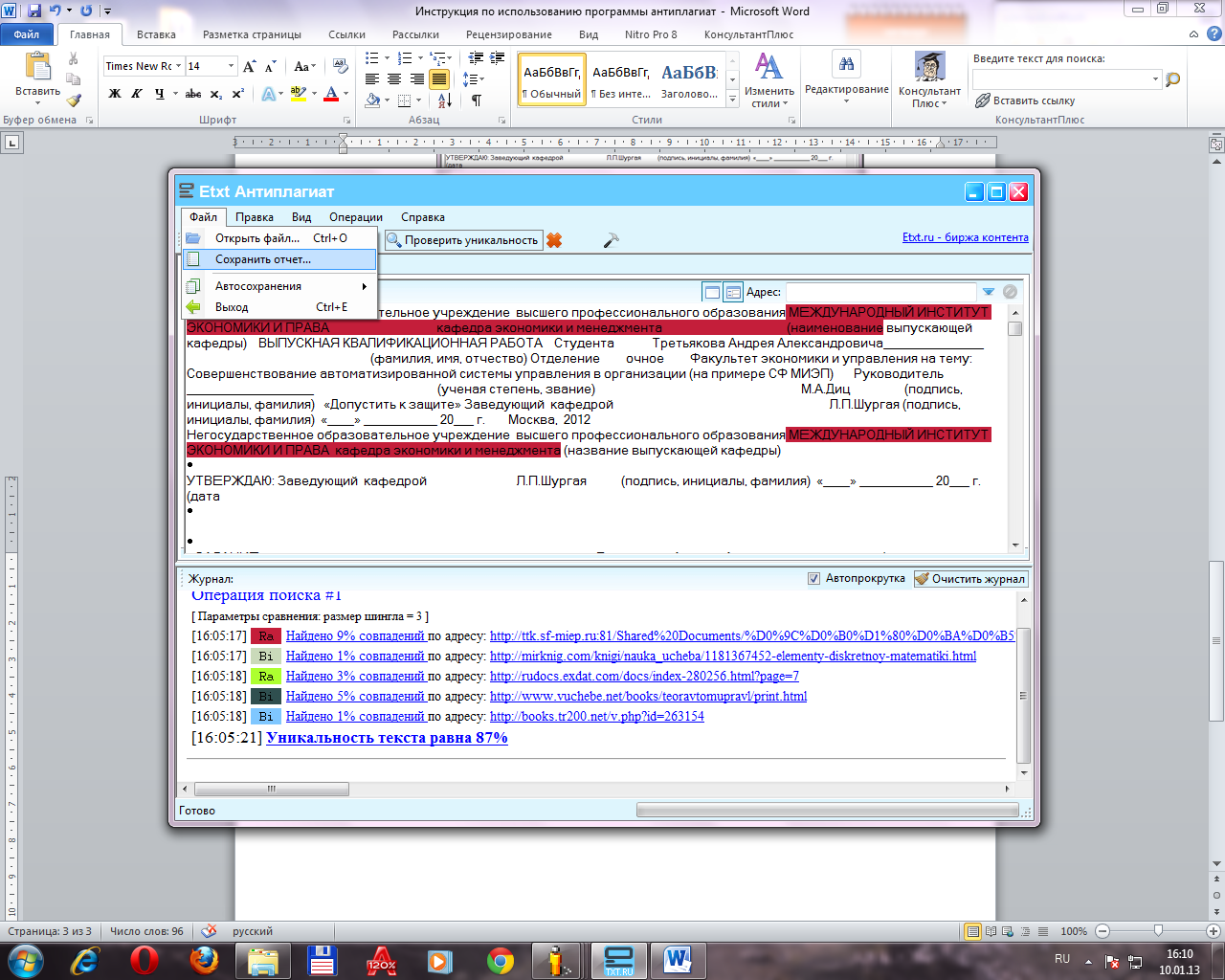Open the rudocs.exdat.com result link

644,676
